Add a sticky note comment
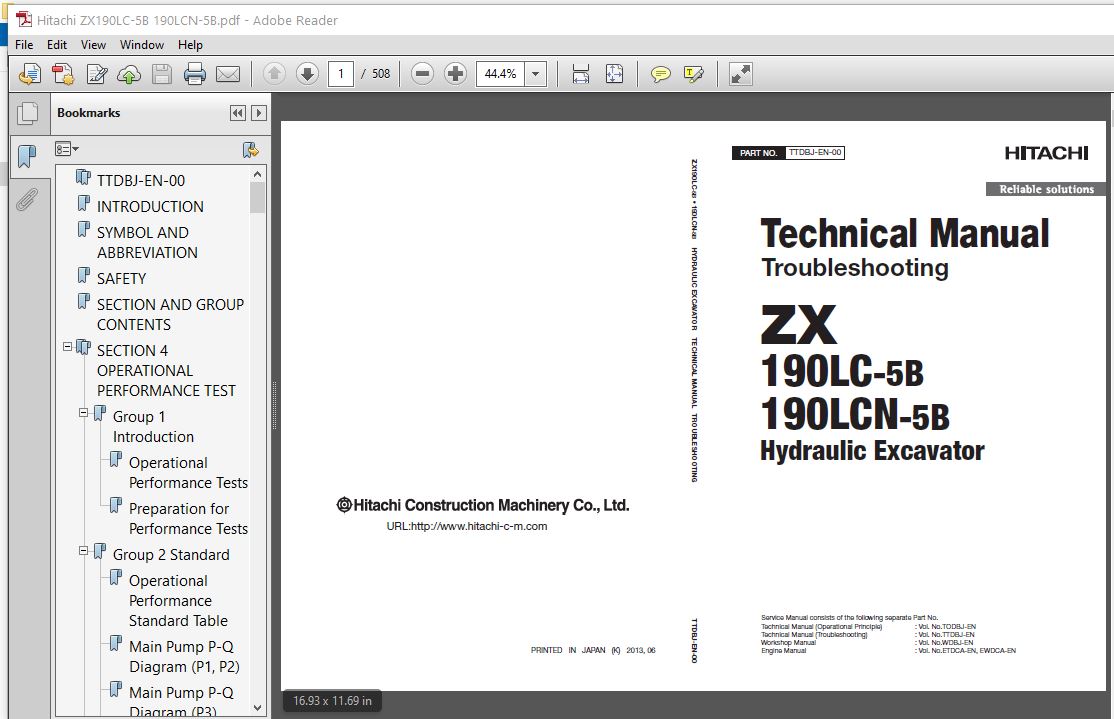The height and width of the screenshot is (719, 1114). tap(661, 74)
